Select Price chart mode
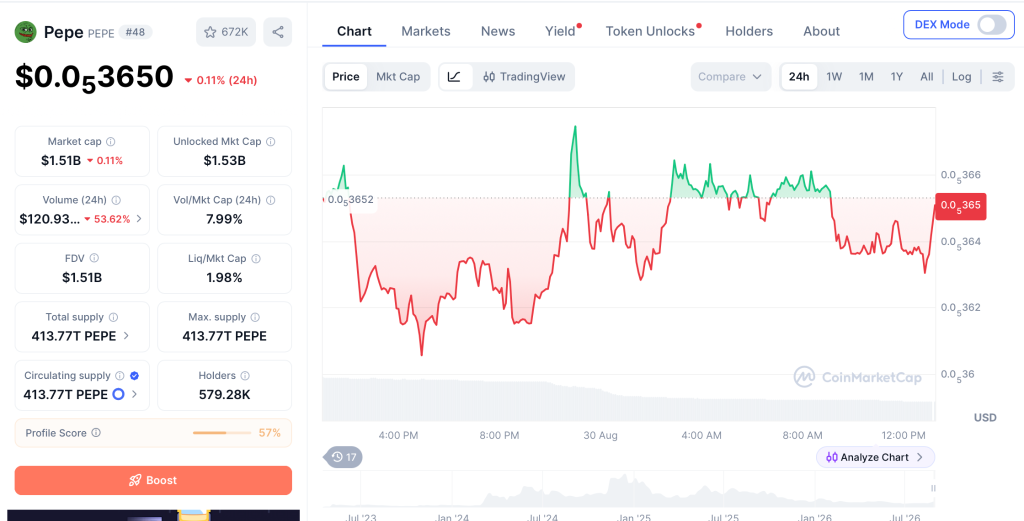 (x=345, y=76)
